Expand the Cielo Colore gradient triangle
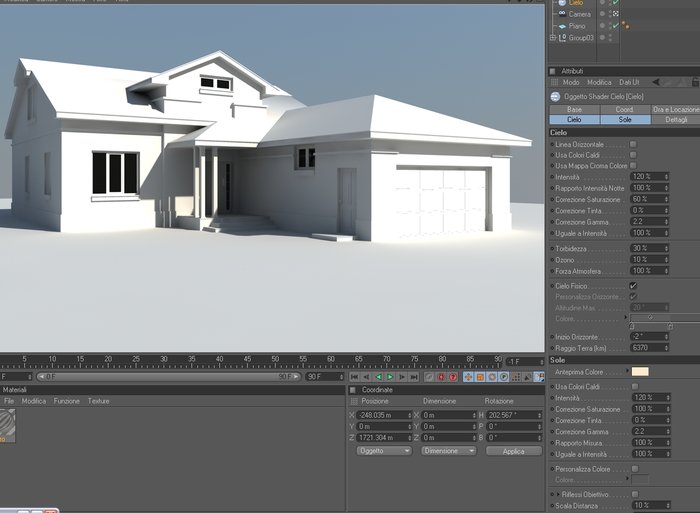This screenshot has width=700, height=513. pos(626,317)
